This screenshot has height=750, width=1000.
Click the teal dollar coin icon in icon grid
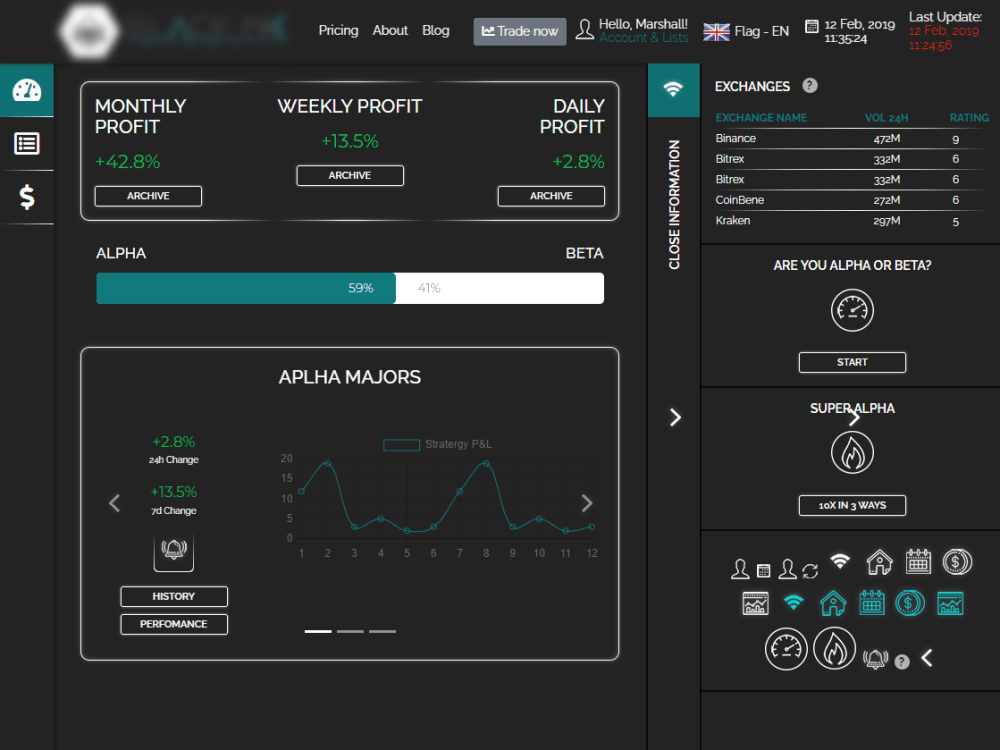(910, 603)
